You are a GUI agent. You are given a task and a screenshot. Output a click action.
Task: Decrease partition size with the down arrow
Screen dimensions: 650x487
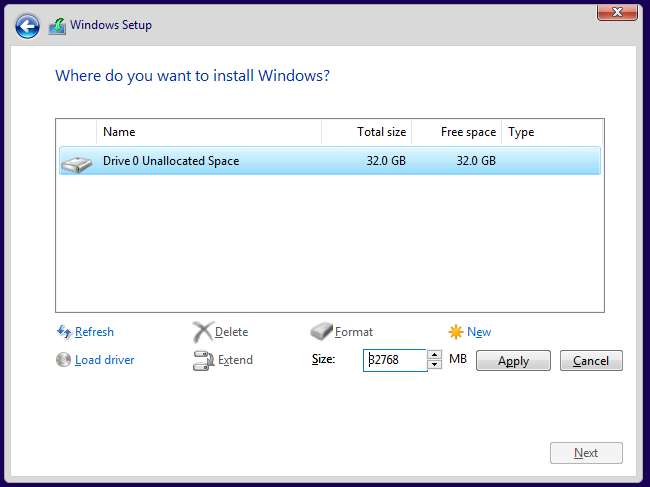(x=434, y=366)
